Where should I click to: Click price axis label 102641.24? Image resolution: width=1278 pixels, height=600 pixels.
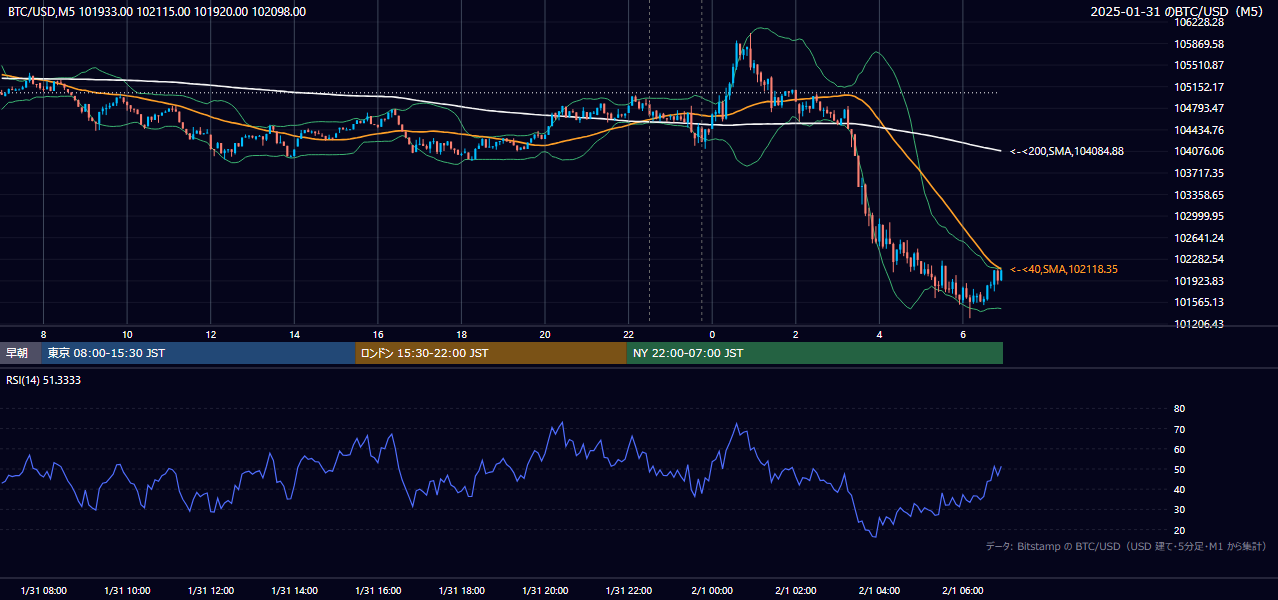[1200, 238]
